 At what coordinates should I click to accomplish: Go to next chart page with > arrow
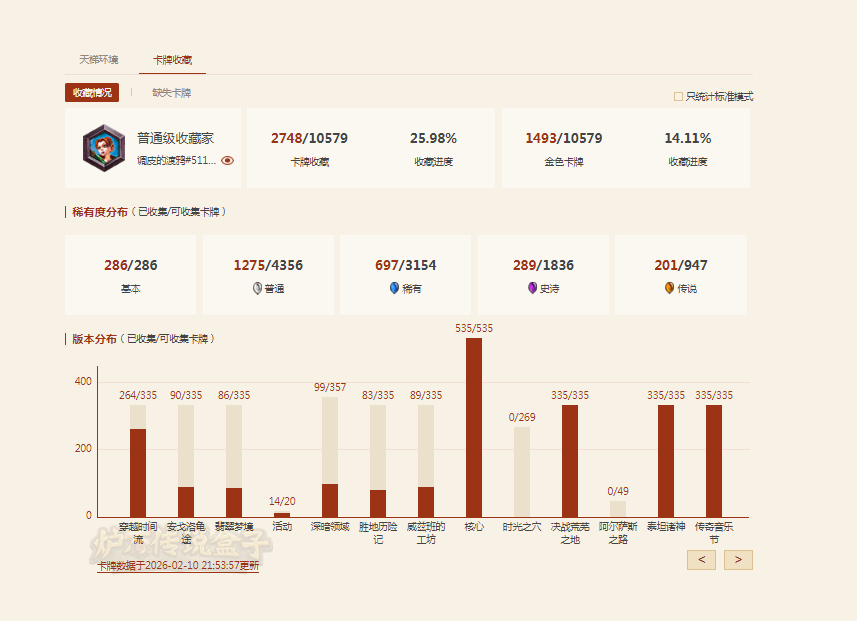tap(738, 560)
